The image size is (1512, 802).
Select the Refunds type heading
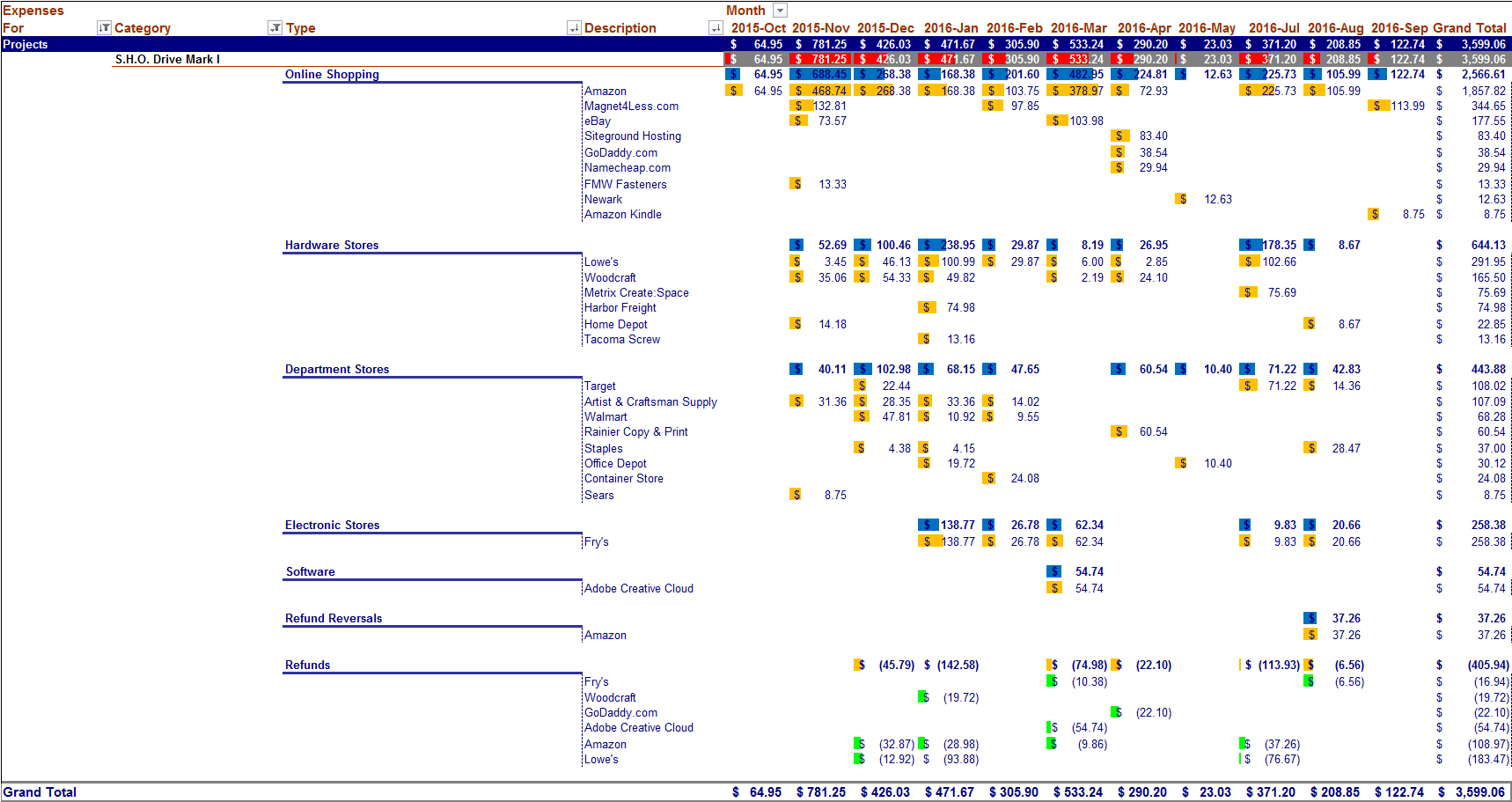point(308,666)
